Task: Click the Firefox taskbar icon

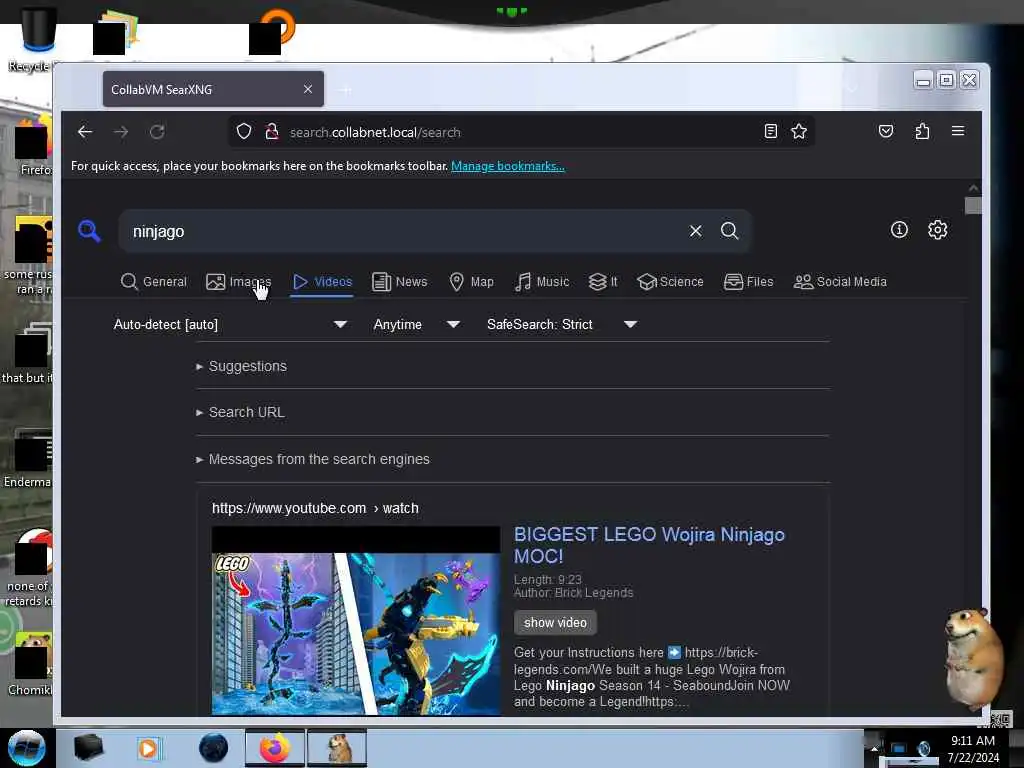Action: point(274,748)
